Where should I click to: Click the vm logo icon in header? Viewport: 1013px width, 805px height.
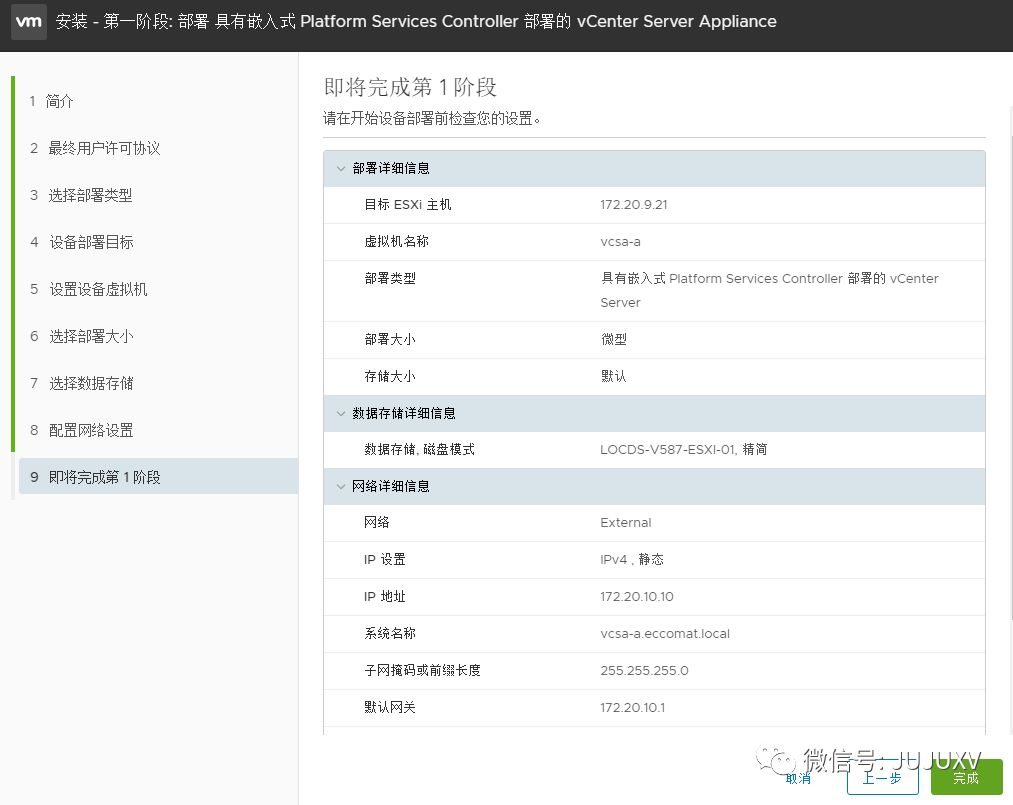pyautogui.click(x=29, y=21)
